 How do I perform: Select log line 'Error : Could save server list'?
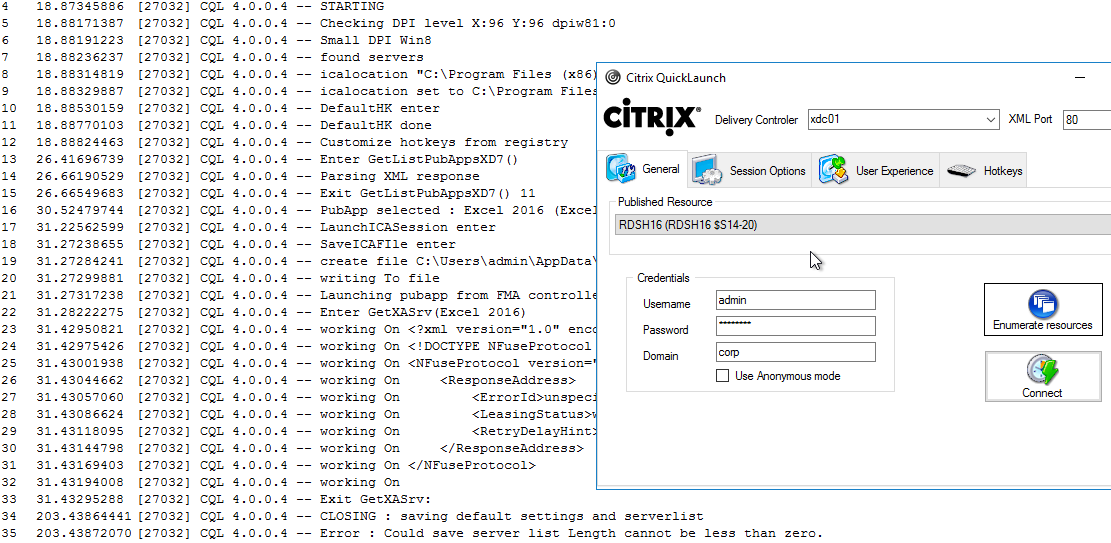click(x=412, y=534)
